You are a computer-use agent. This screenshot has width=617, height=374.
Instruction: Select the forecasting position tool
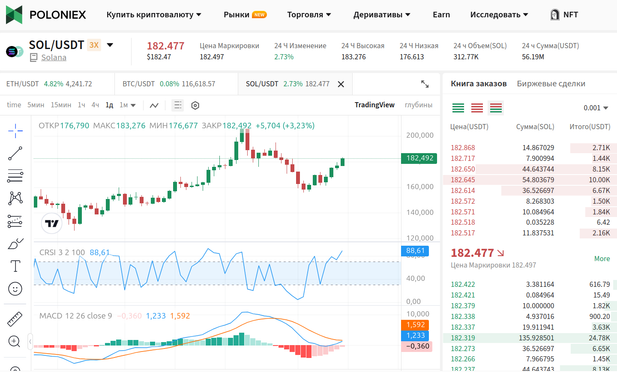15,221
